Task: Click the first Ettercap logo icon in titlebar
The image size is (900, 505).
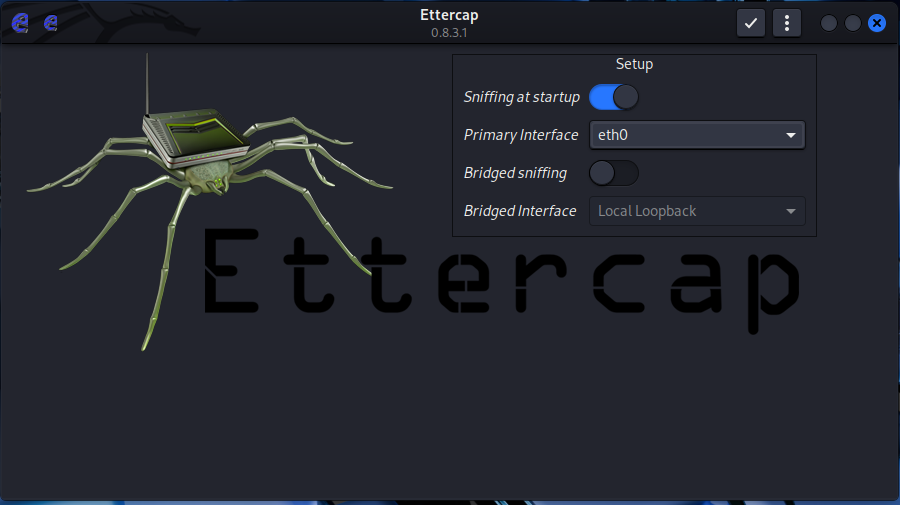Action: pos(20,23)
